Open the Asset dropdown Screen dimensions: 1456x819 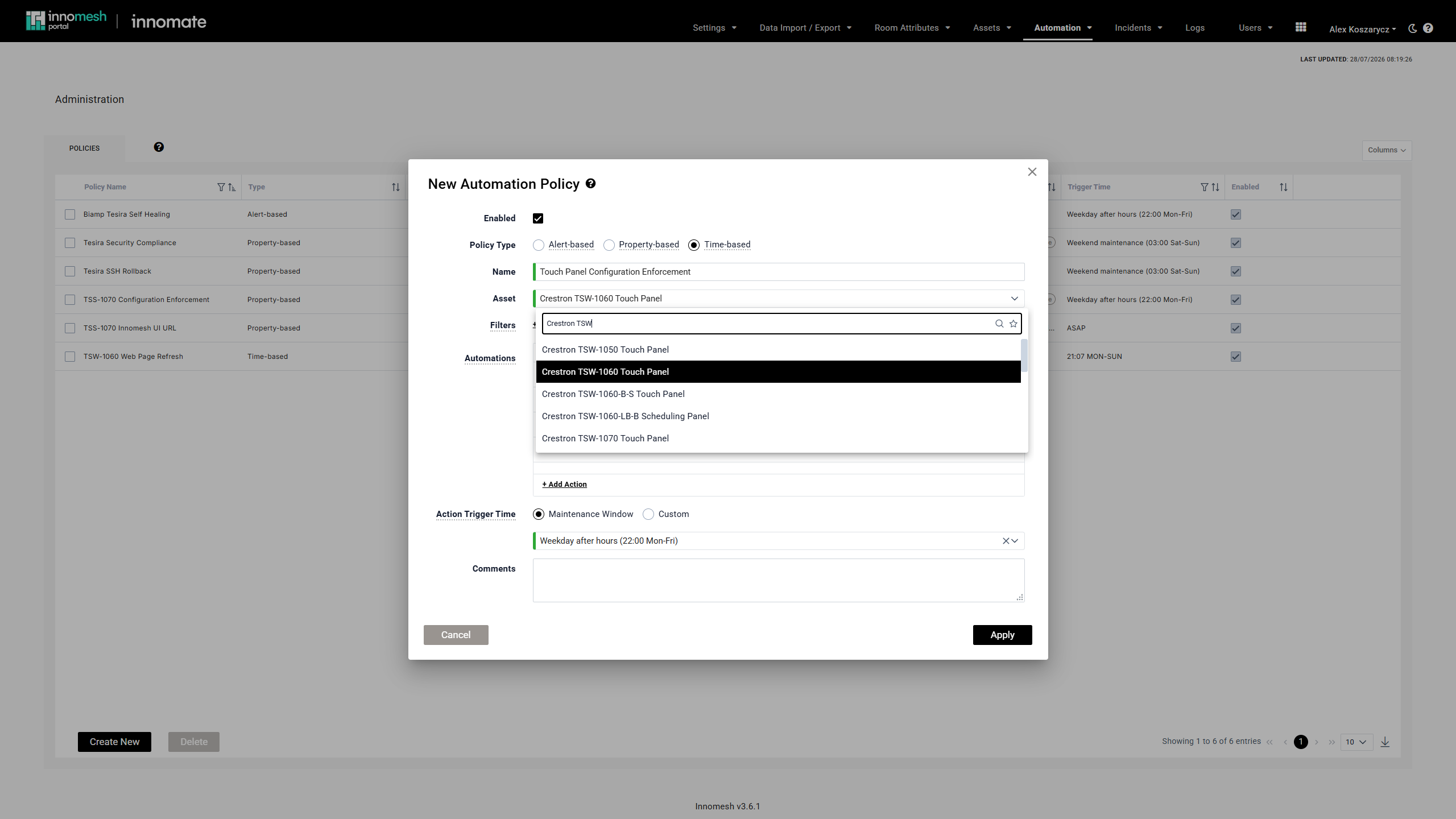779,299
